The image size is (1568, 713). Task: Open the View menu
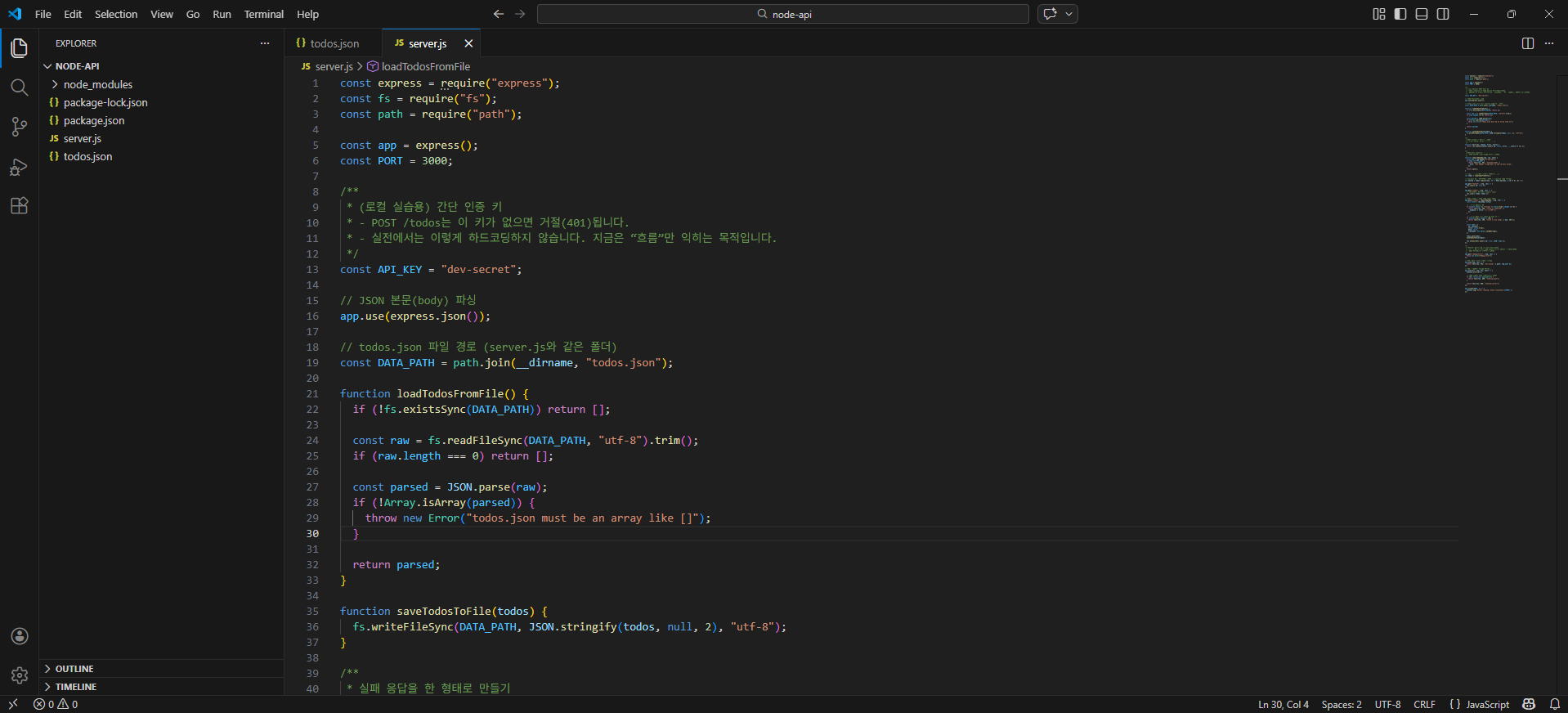(162, 14)
